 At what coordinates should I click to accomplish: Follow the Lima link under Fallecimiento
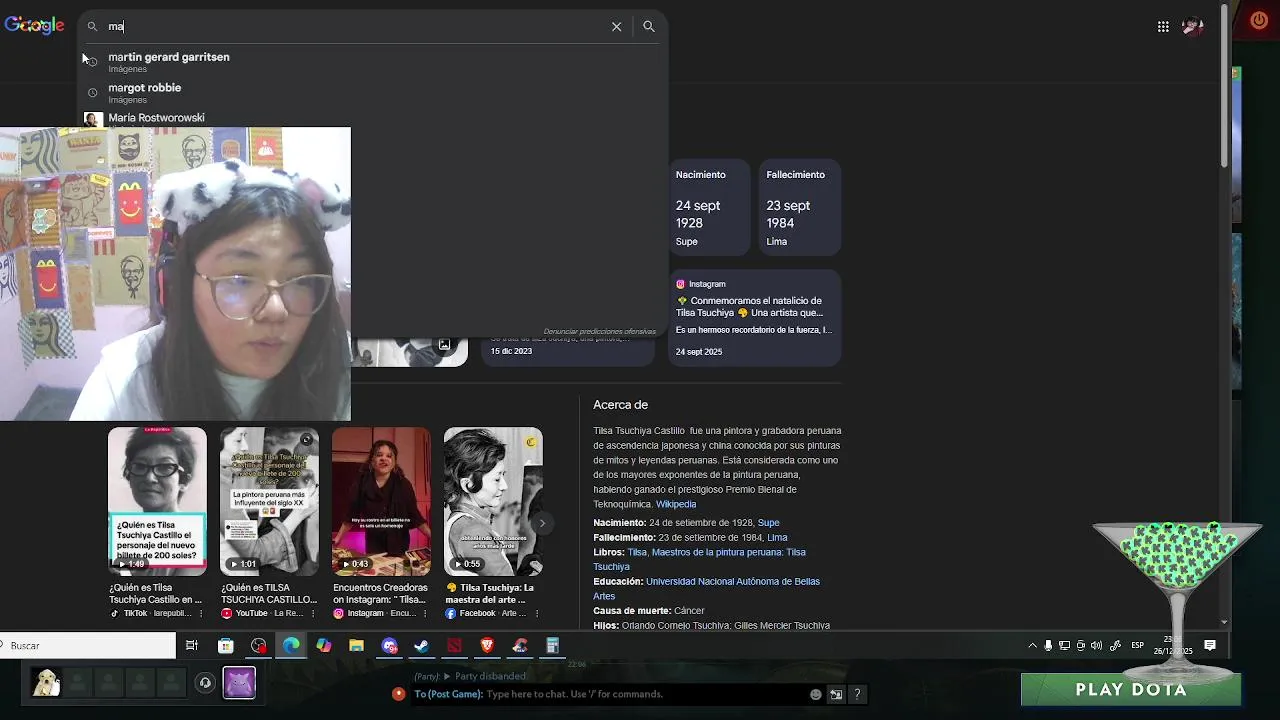pos(777,538)
